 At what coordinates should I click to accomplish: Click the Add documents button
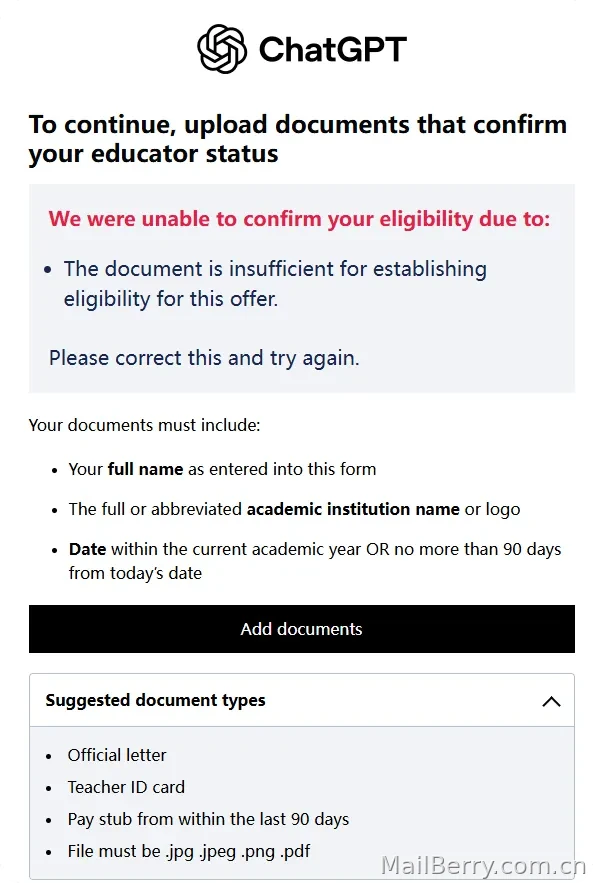pyautogui.click(x=302, y=629)
